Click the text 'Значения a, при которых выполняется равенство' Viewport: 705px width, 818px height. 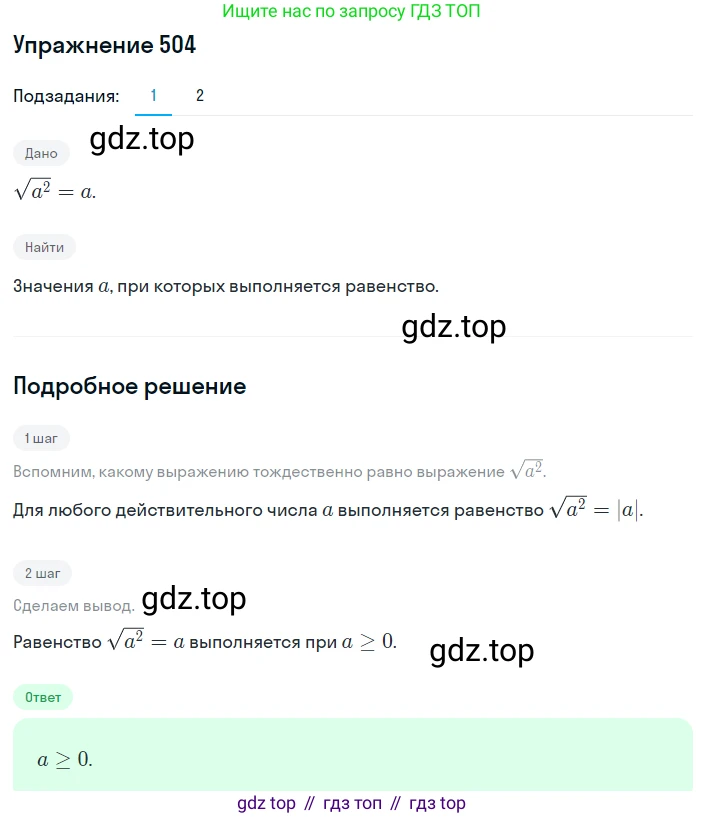click(x=225, y=286)
